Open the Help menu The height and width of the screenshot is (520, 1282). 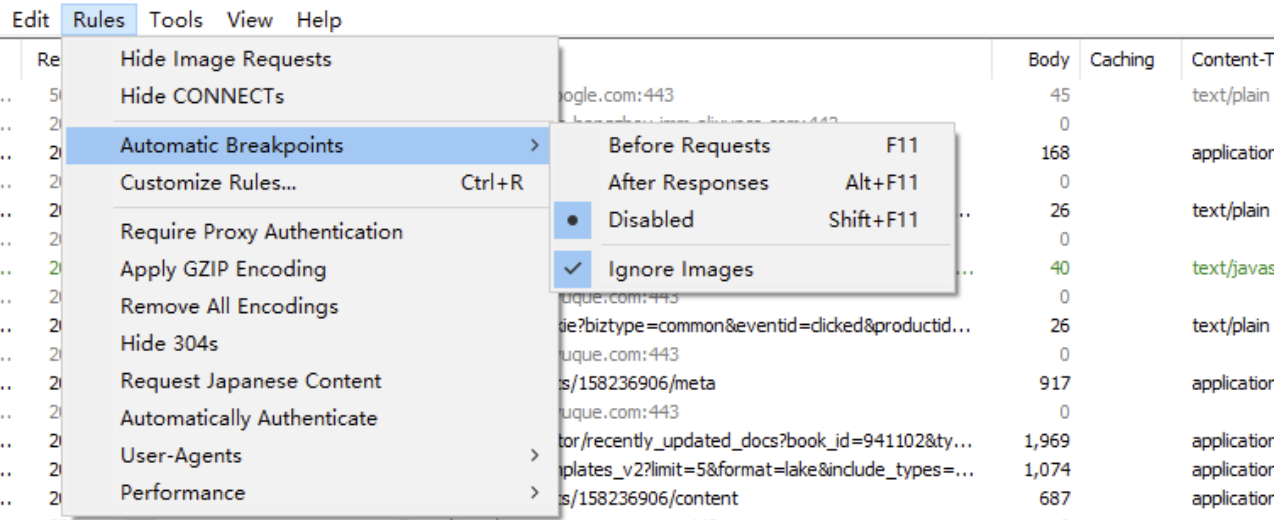click(319, 20)
